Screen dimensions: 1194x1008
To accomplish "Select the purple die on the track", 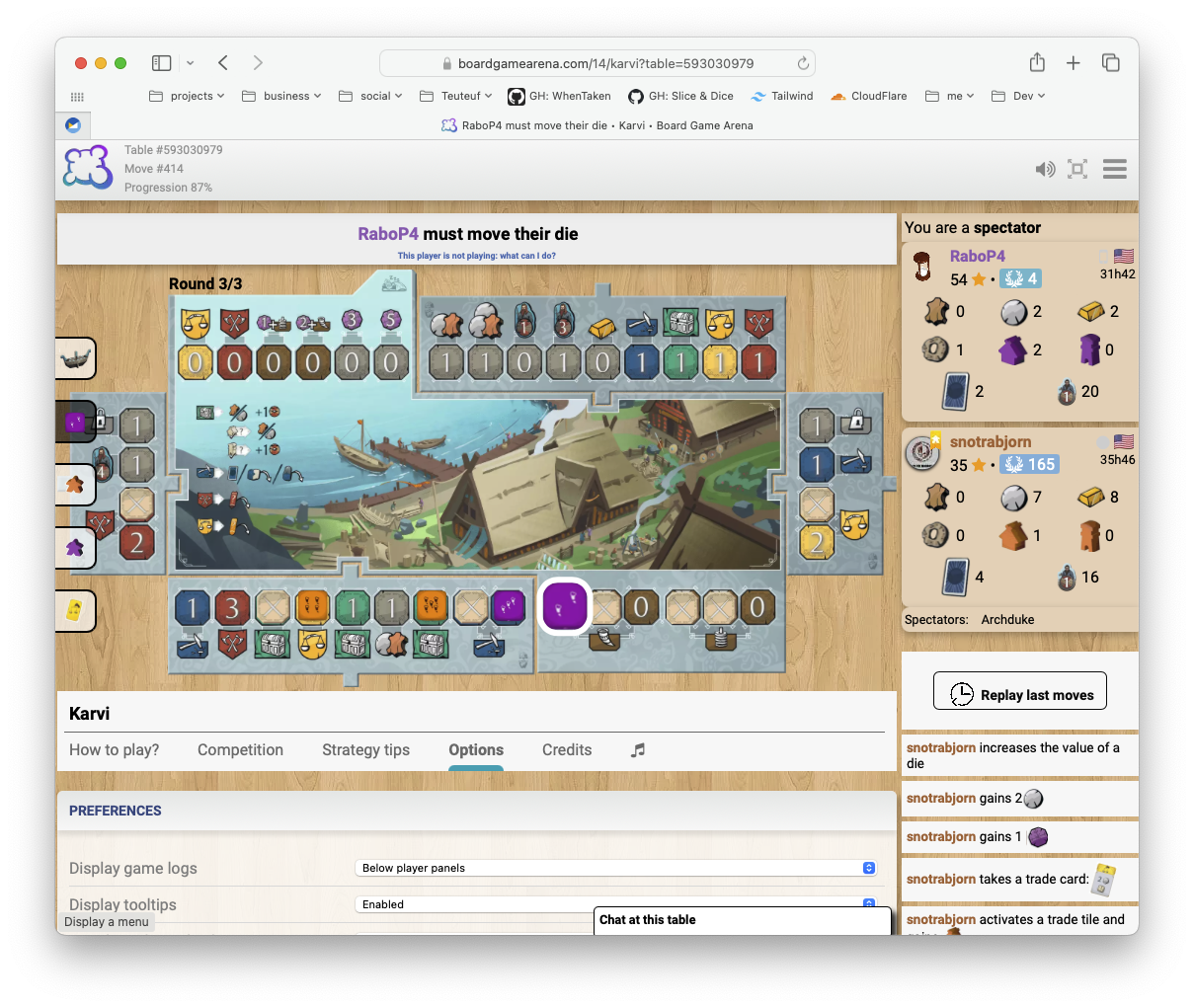I will click(x=566, y=605).
